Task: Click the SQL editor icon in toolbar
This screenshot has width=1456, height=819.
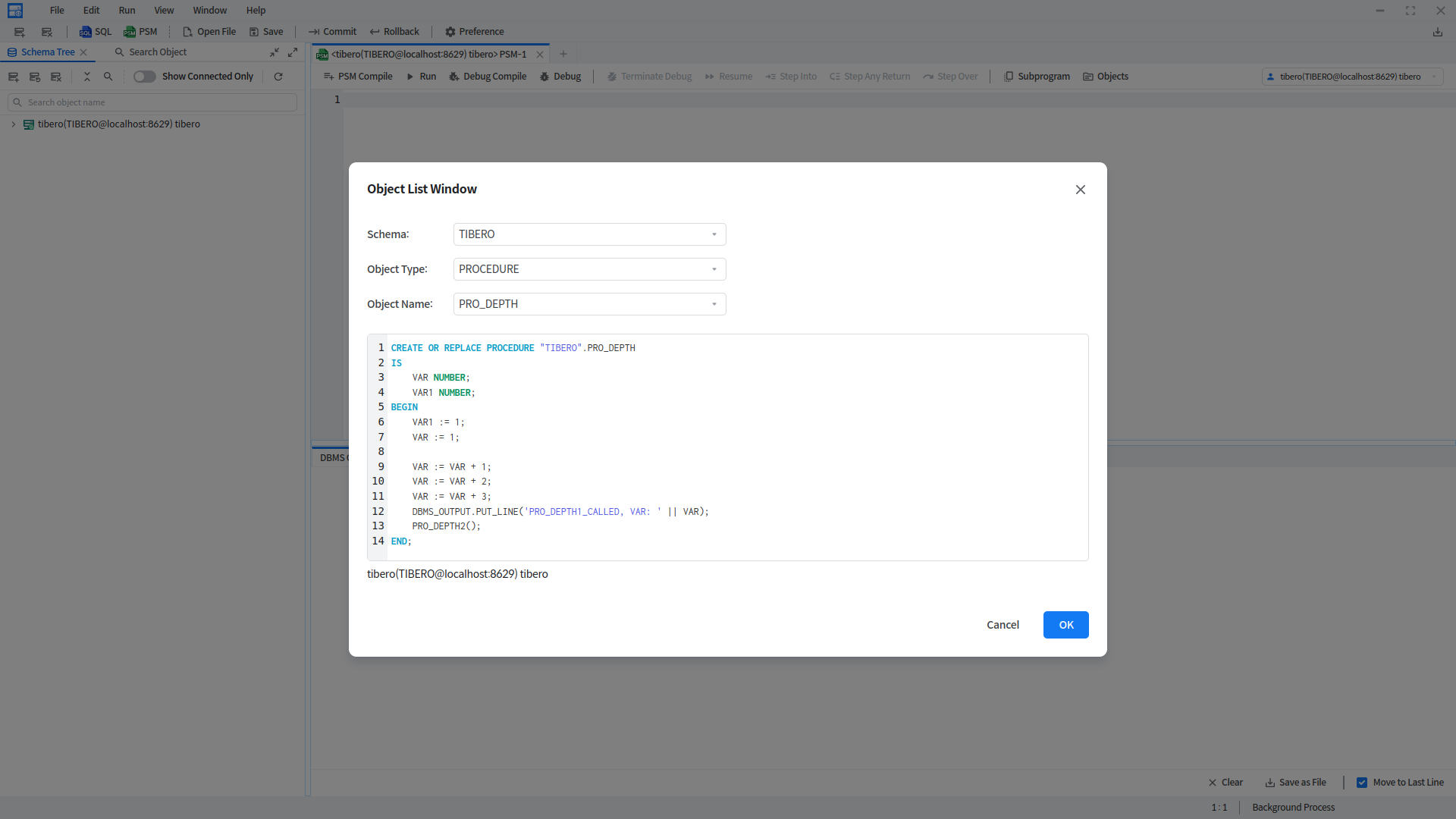Action: click(x=86, y=32)
